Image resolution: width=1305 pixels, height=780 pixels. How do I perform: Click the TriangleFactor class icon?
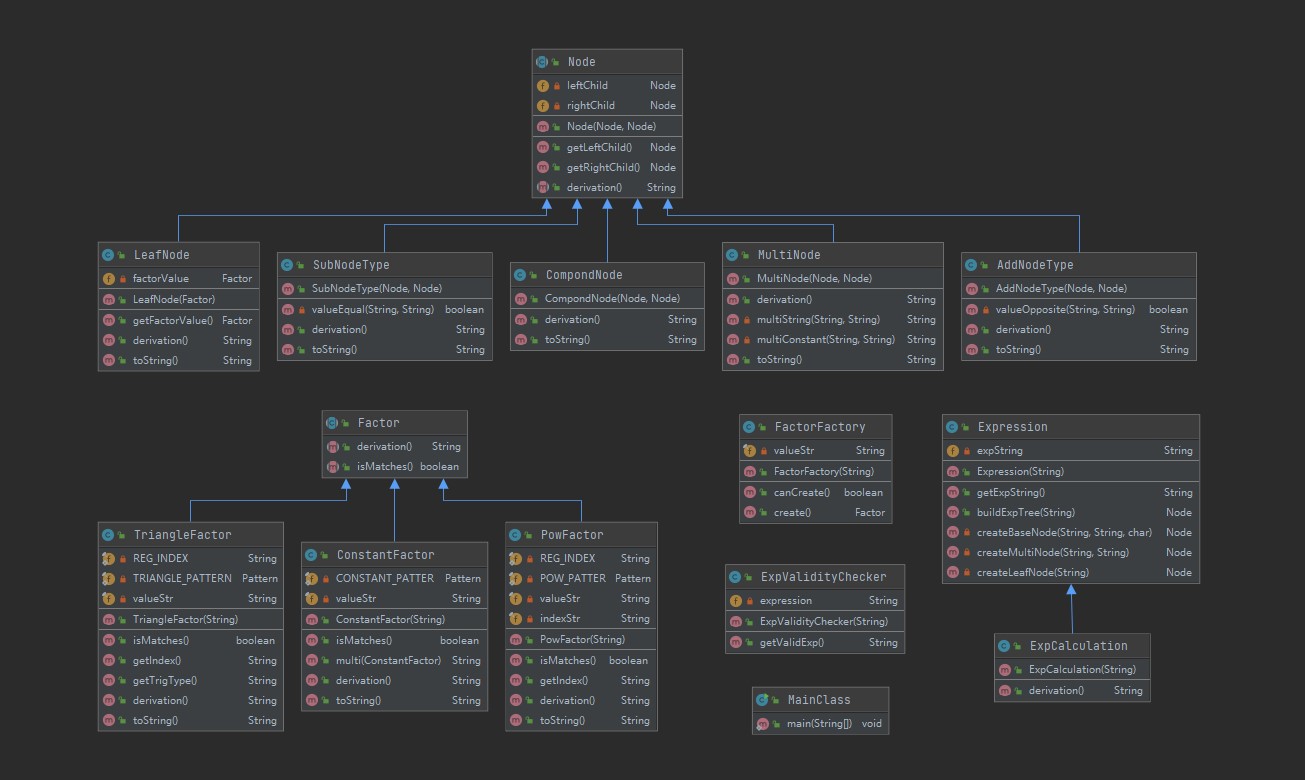point(109,535)
